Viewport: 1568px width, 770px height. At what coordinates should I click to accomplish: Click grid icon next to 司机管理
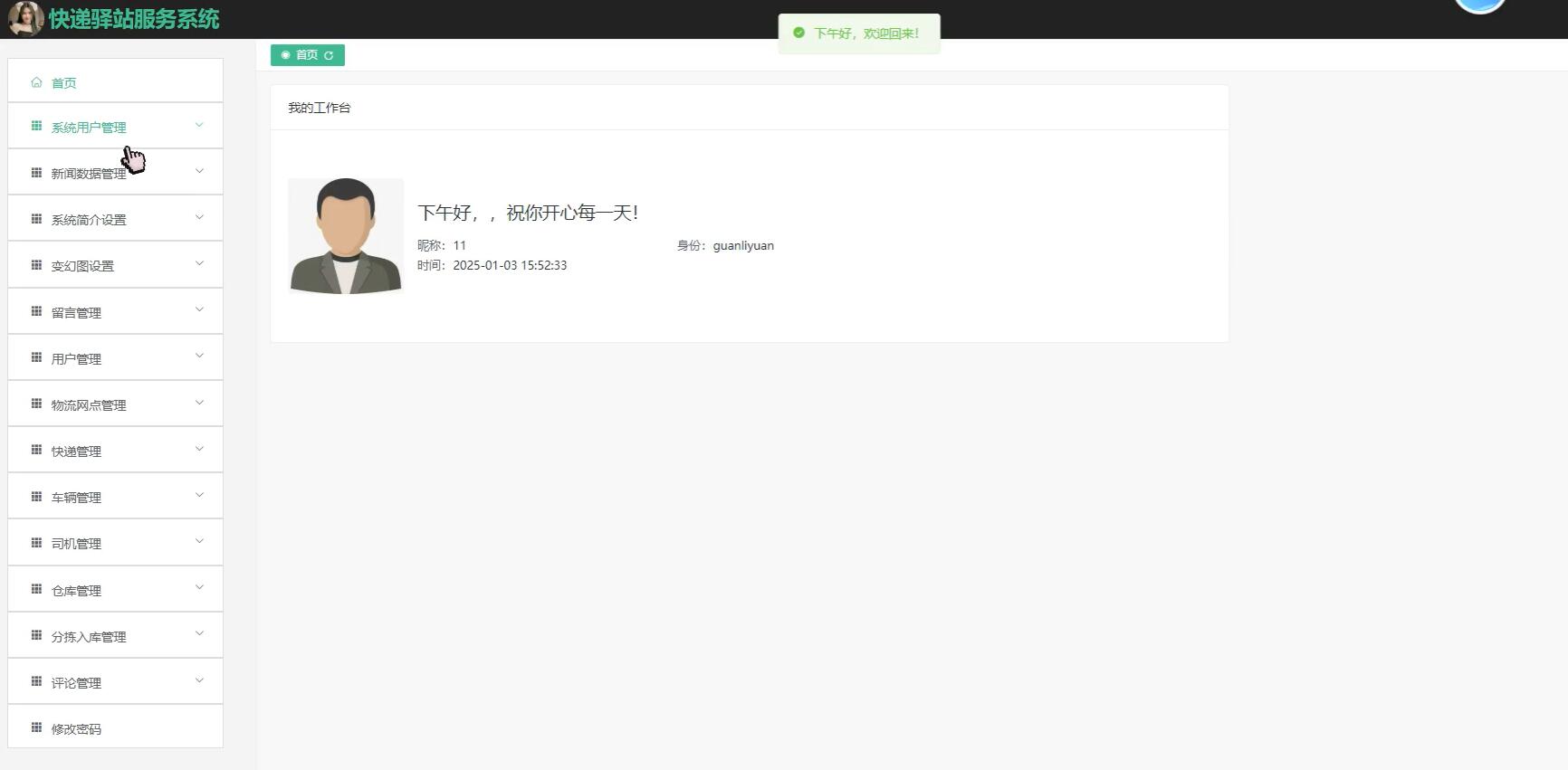36,542
